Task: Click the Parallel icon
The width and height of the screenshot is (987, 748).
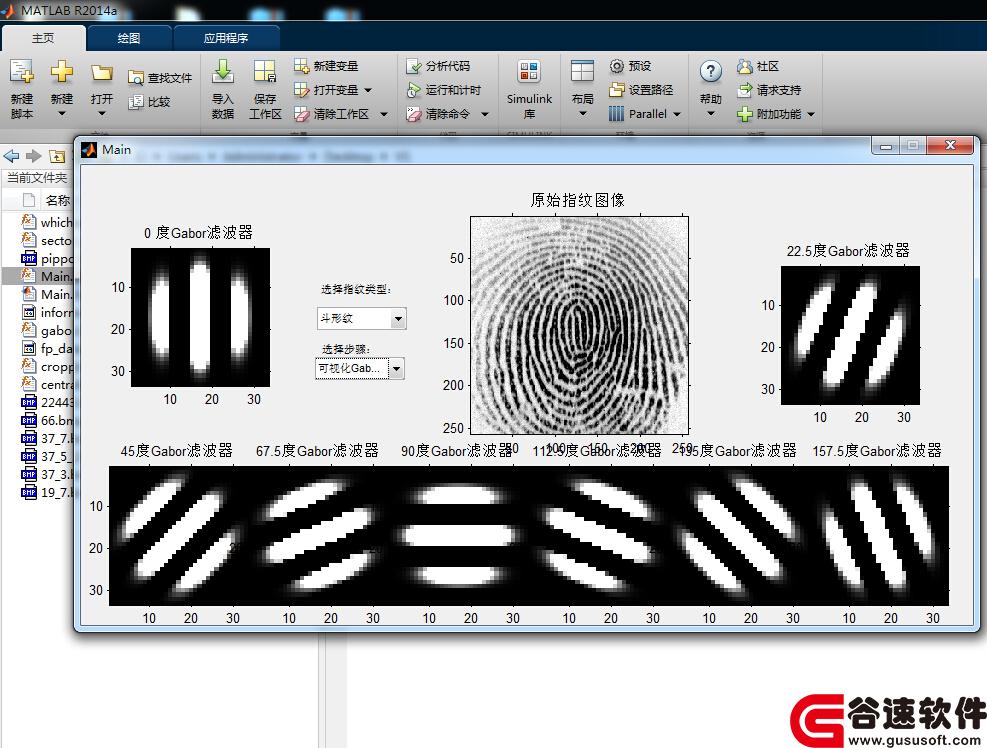Action: click(x=617, y=114)
